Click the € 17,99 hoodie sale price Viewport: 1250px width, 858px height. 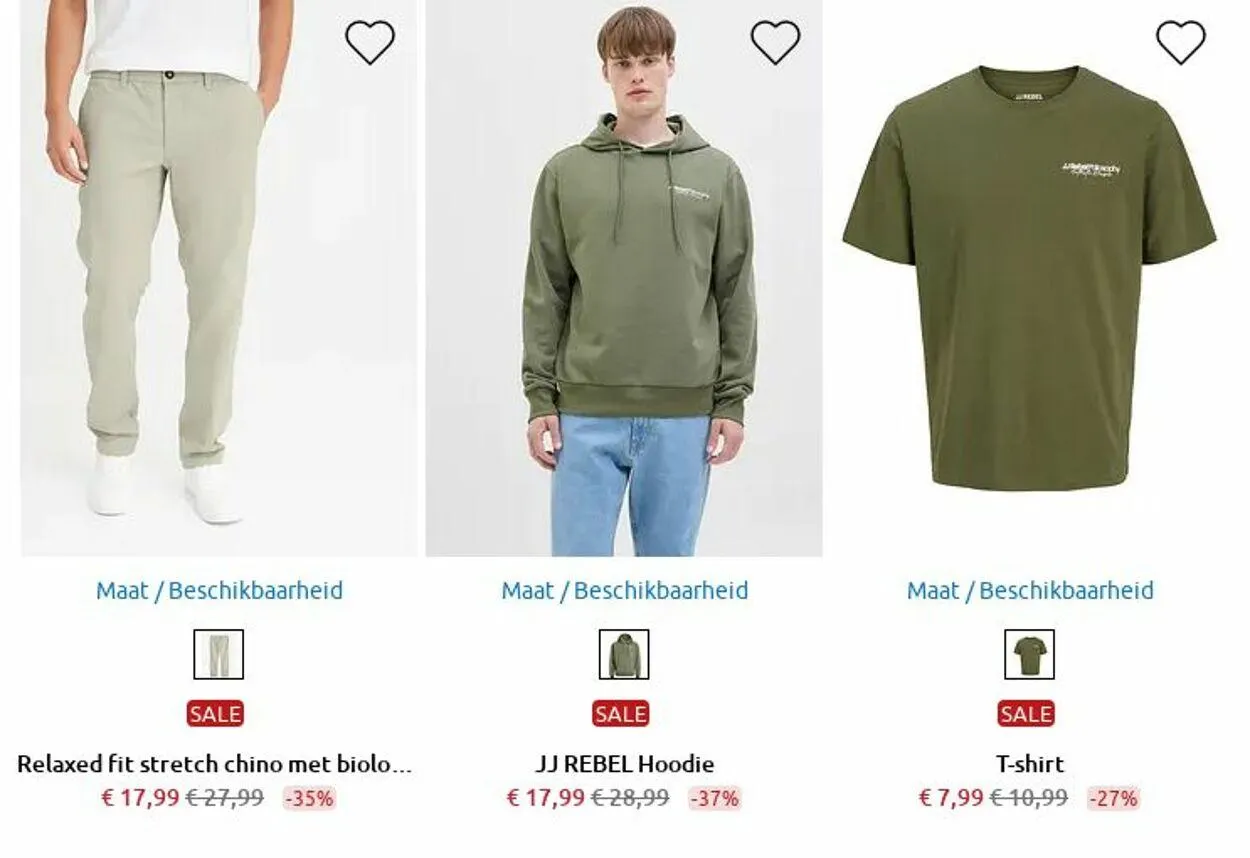point(545,798)
